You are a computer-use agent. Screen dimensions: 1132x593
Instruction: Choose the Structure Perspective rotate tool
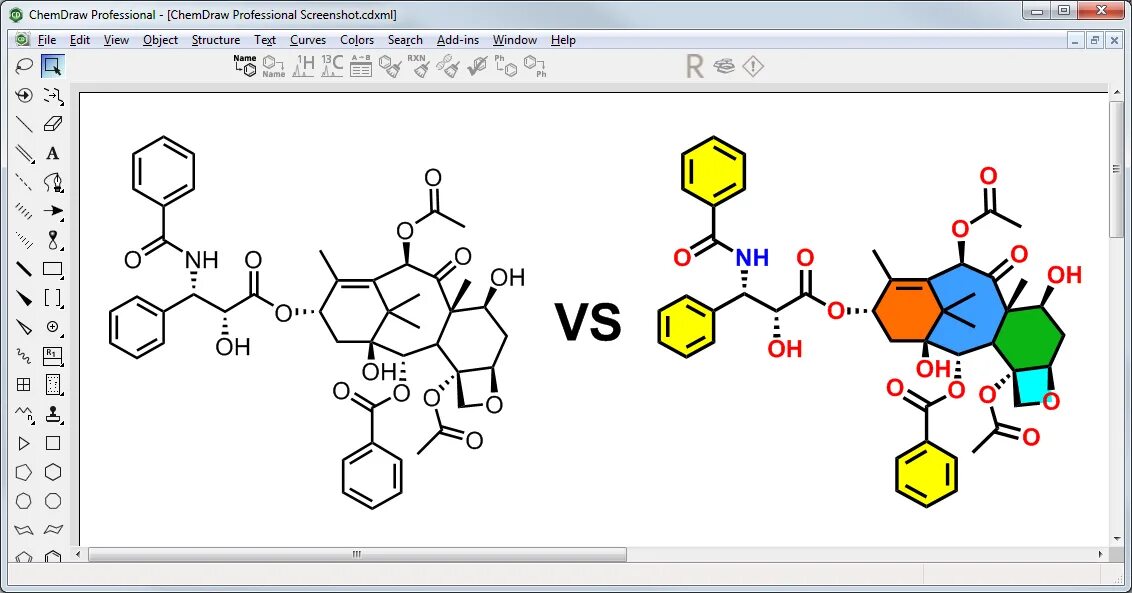click(x=24, y=95)
